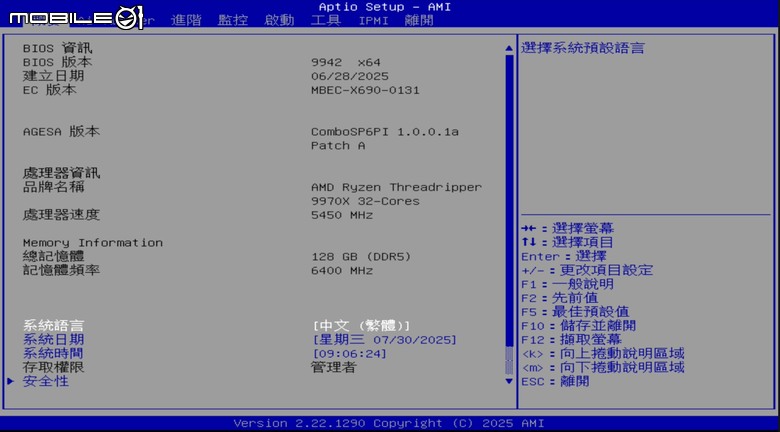
Task: Click the Version 2.22.1290 copyright footer
Action: tap(389, 424)
